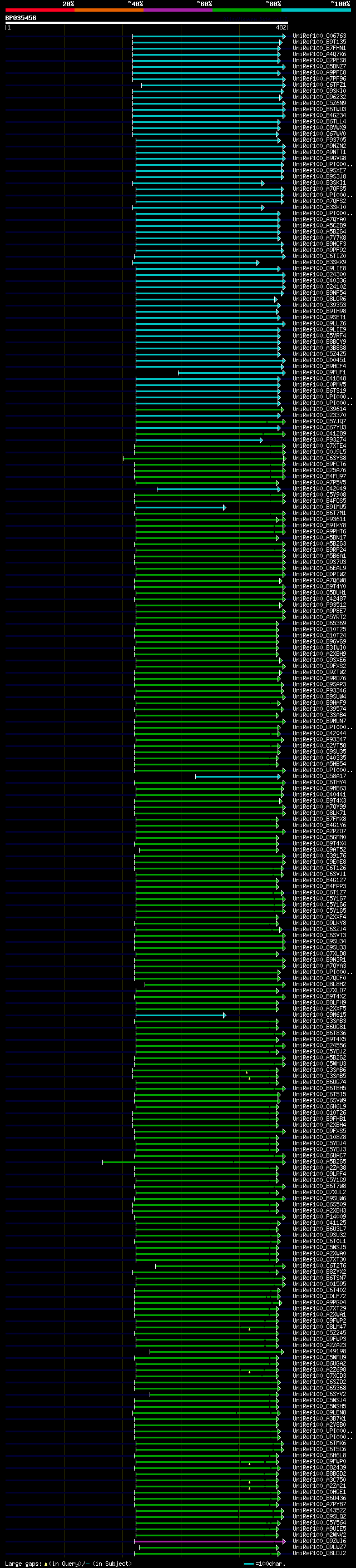Screen dimensions: 356x1568
Task: Select the UniRef100_B4G234 label
Action: pos(319,115)
